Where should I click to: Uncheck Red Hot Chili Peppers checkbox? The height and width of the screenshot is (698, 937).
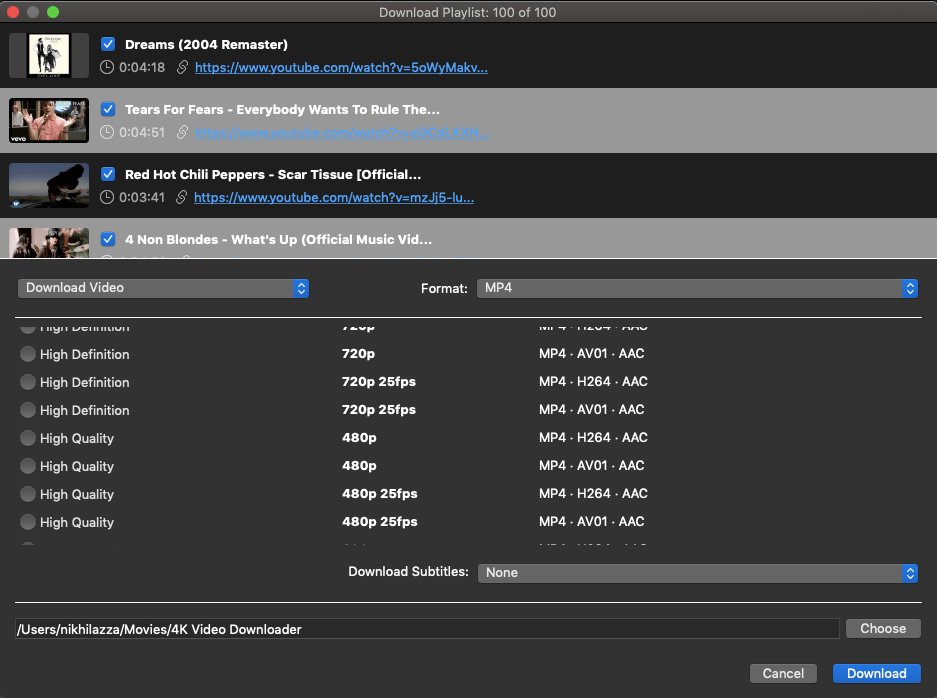coord(108,174)
